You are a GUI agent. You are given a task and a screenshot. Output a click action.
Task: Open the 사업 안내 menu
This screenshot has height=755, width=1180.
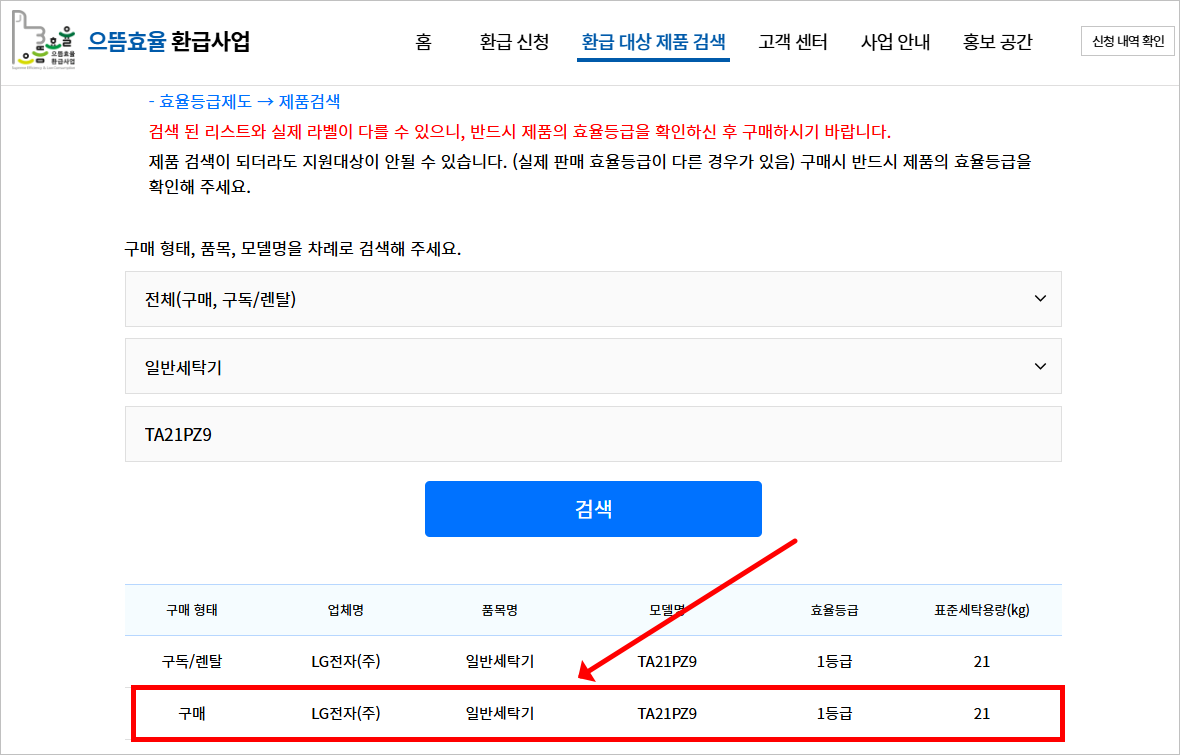point(896,42)
